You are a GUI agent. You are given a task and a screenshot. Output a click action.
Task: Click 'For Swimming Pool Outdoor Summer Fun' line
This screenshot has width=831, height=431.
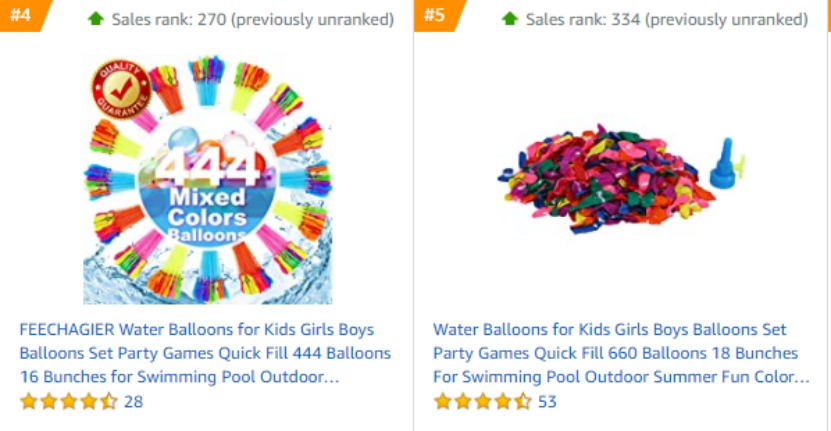[621, 377]
